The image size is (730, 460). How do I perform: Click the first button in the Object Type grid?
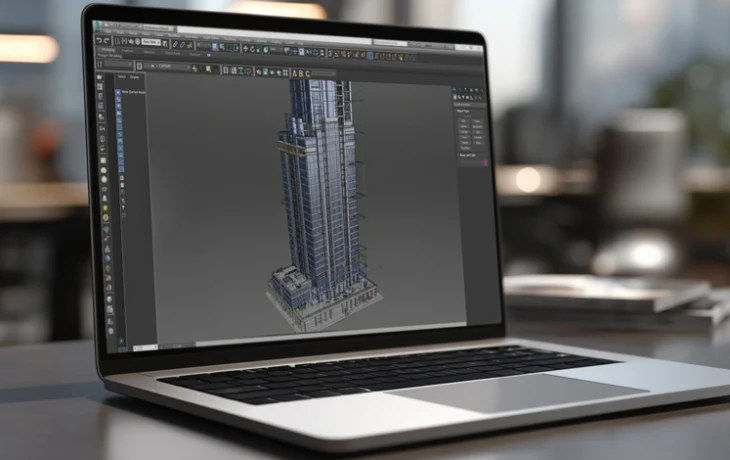[x=465, y=121]
